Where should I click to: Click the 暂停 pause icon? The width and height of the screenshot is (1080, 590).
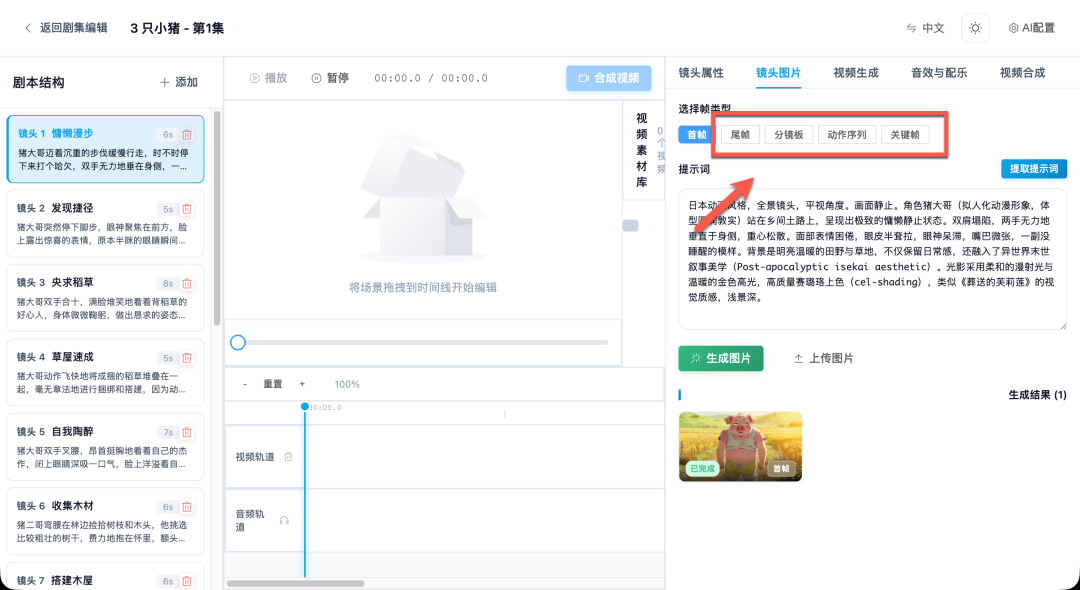[315, 78]
